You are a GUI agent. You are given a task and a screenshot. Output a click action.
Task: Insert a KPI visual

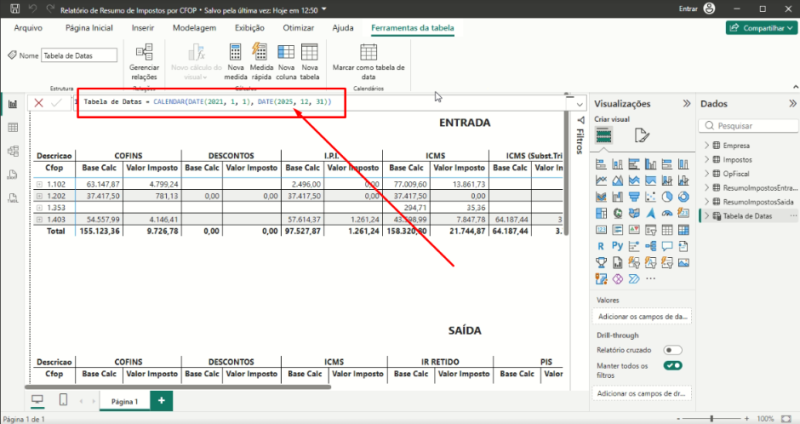click(x=634, y=230)
